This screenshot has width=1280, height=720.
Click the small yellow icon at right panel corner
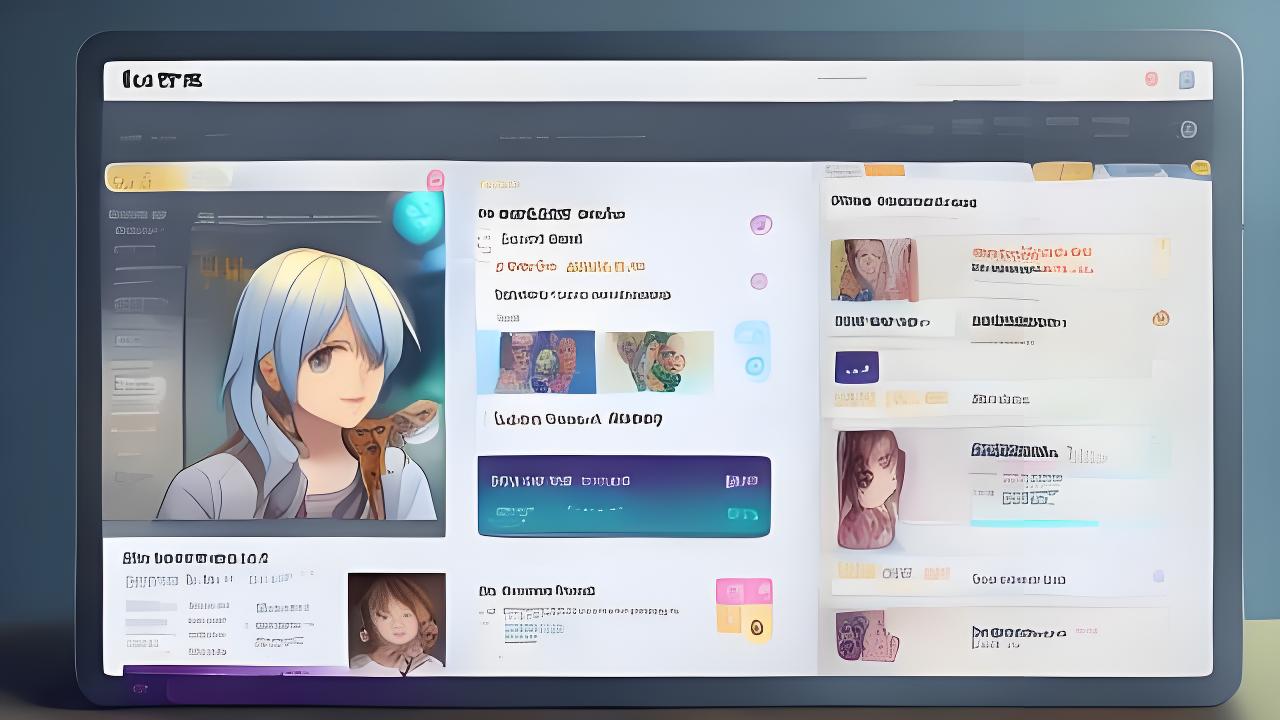1200,168
